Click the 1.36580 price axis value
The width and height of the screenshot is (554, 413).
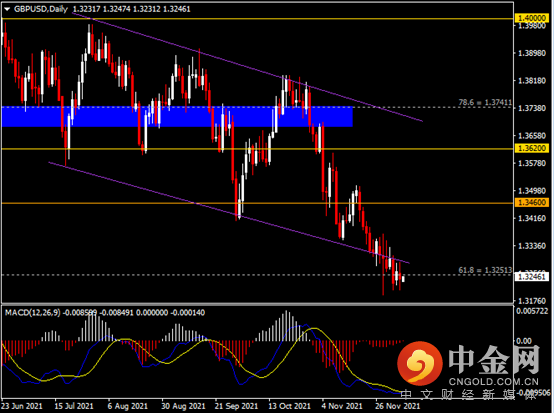click(x=532, y=136)
